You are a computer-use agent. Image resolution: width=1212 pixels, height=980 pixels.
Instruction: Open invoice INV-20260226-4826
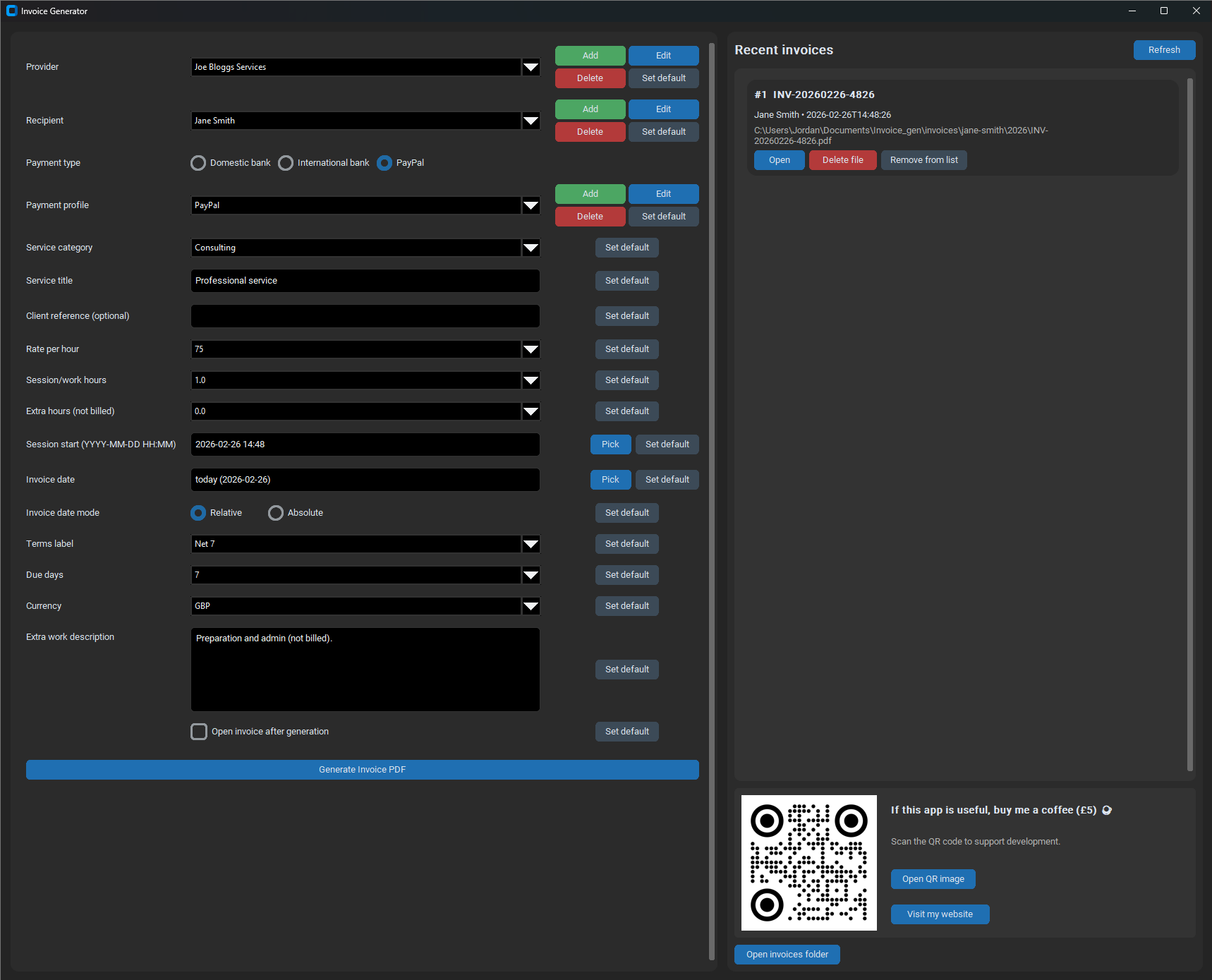tap(779, 160)
